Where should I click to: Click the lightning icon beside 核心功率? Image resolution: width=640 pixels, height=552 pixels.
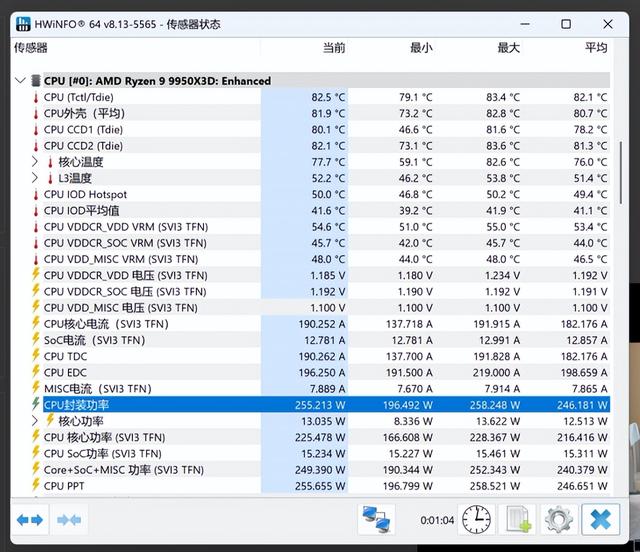tap(50, 420)
